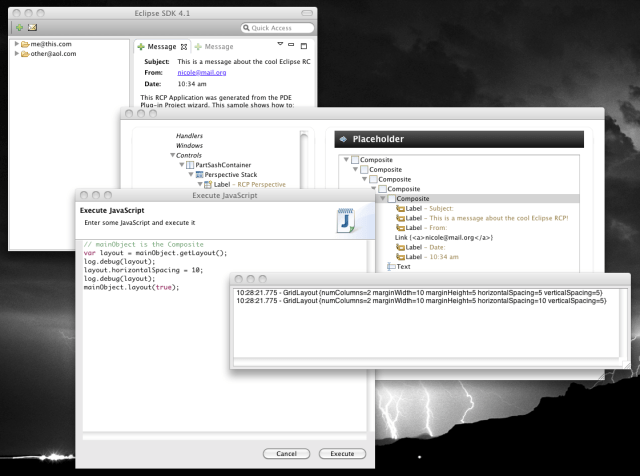Click the envelope mail toolbar icon
Screen dimensions: 640x476
coord(32,27)
